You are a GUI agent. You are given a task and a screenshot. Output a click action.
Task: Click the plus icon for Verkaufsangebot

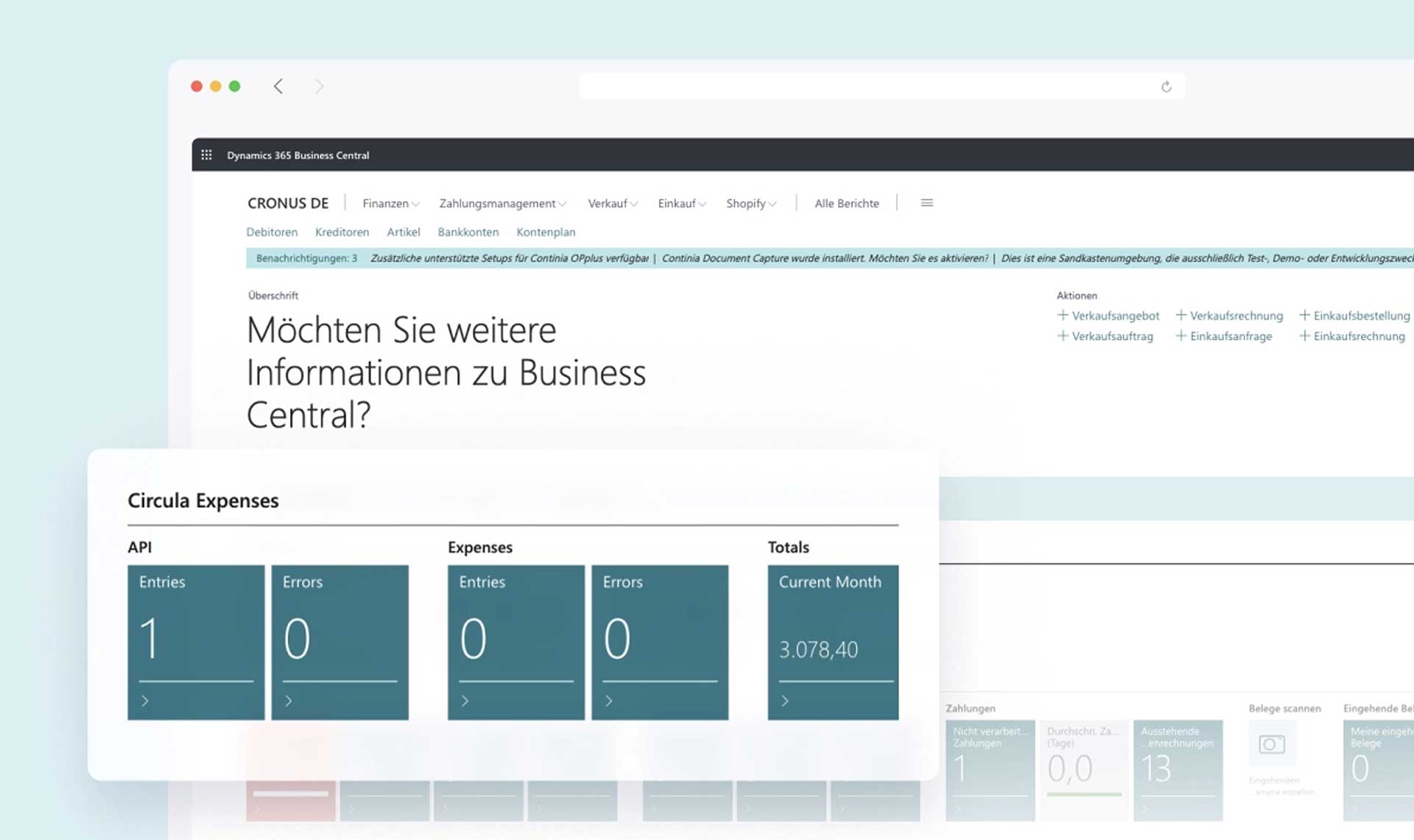tap(1063, 315)
